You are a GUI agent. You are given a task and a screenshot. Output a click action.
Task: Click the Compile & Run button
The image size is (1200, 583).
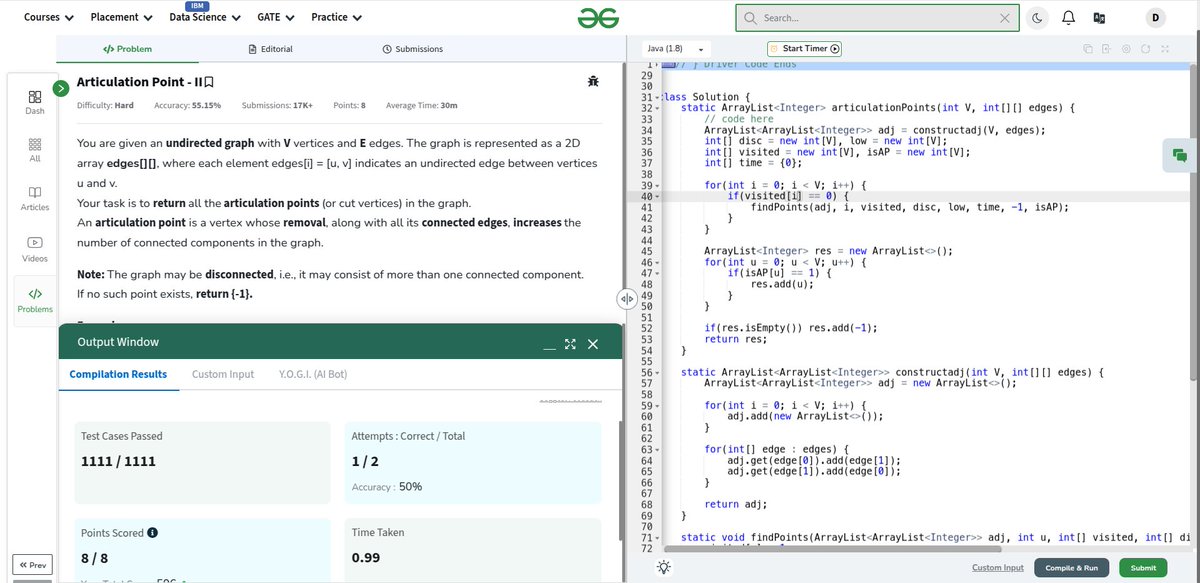(1071, 567)
